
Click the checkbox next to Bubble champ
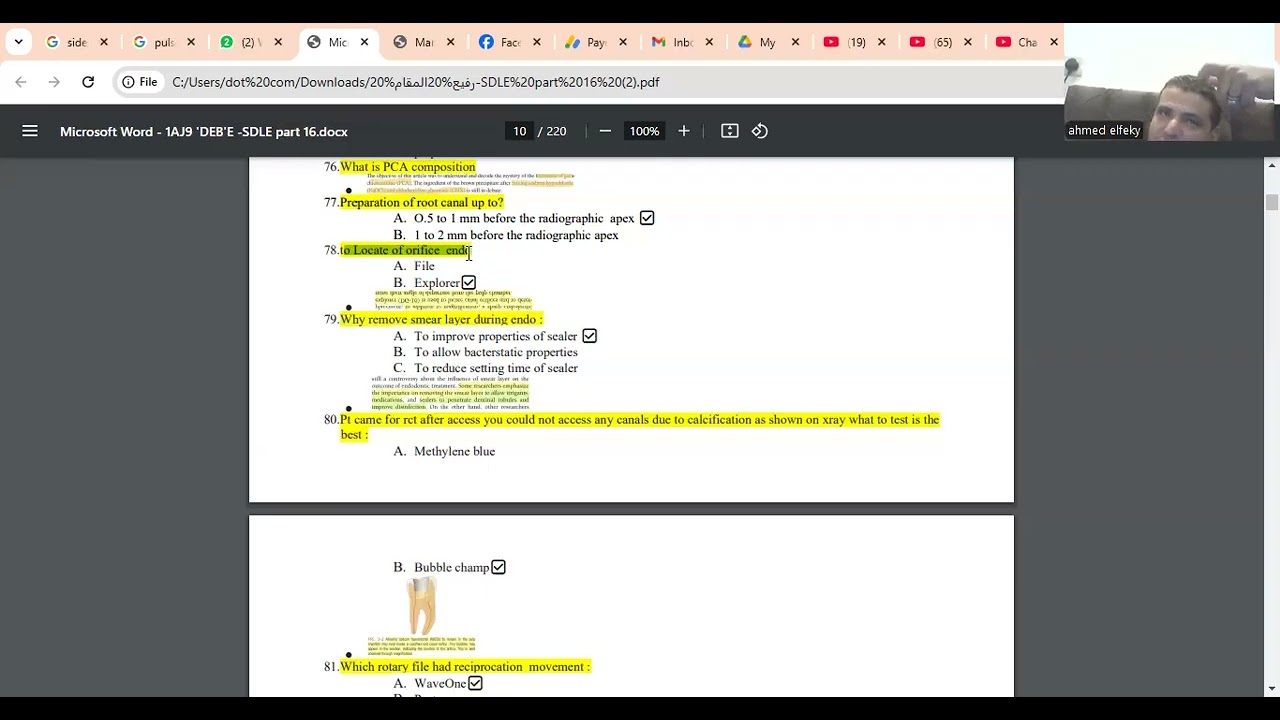(498, 567)
